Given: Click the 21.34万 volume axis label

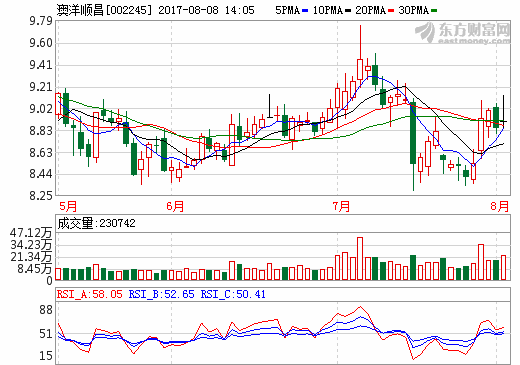Looking at the screenshot, I should point(31,257).
